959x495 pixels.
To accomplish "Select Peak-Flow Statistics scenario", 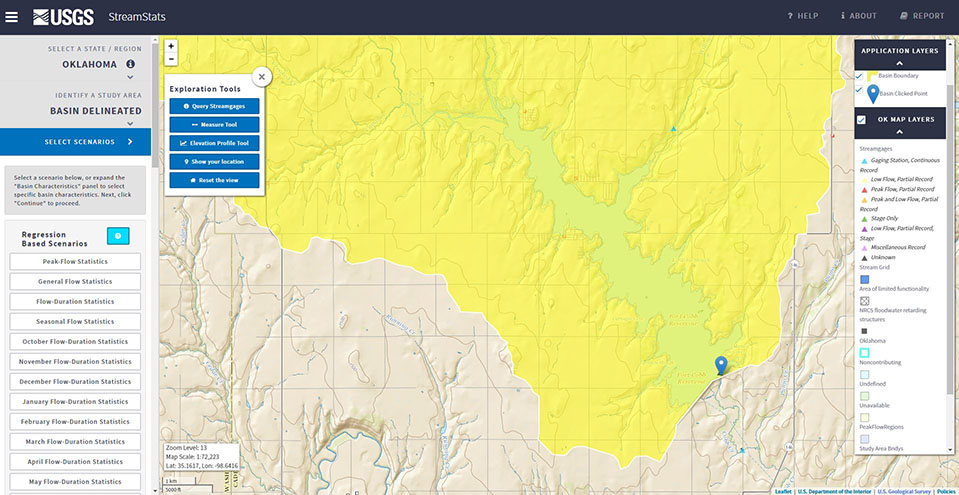I will pyautogui.click(x=75, y=262).
